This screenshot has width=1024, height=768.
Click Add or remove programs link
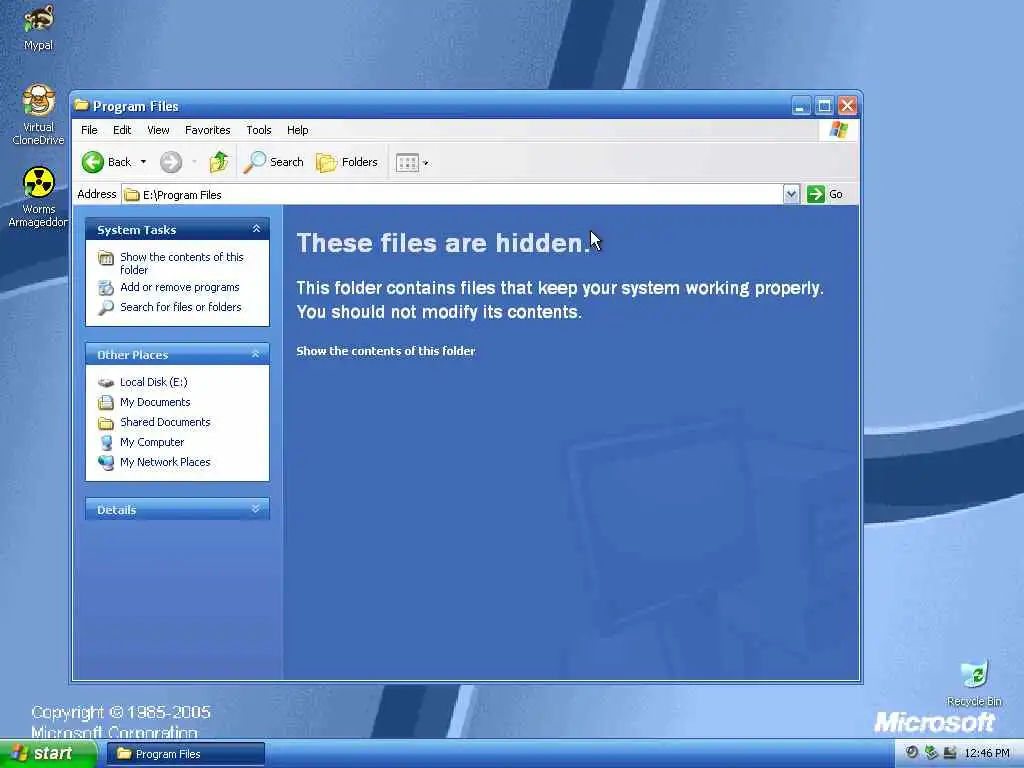coord(180,287)
